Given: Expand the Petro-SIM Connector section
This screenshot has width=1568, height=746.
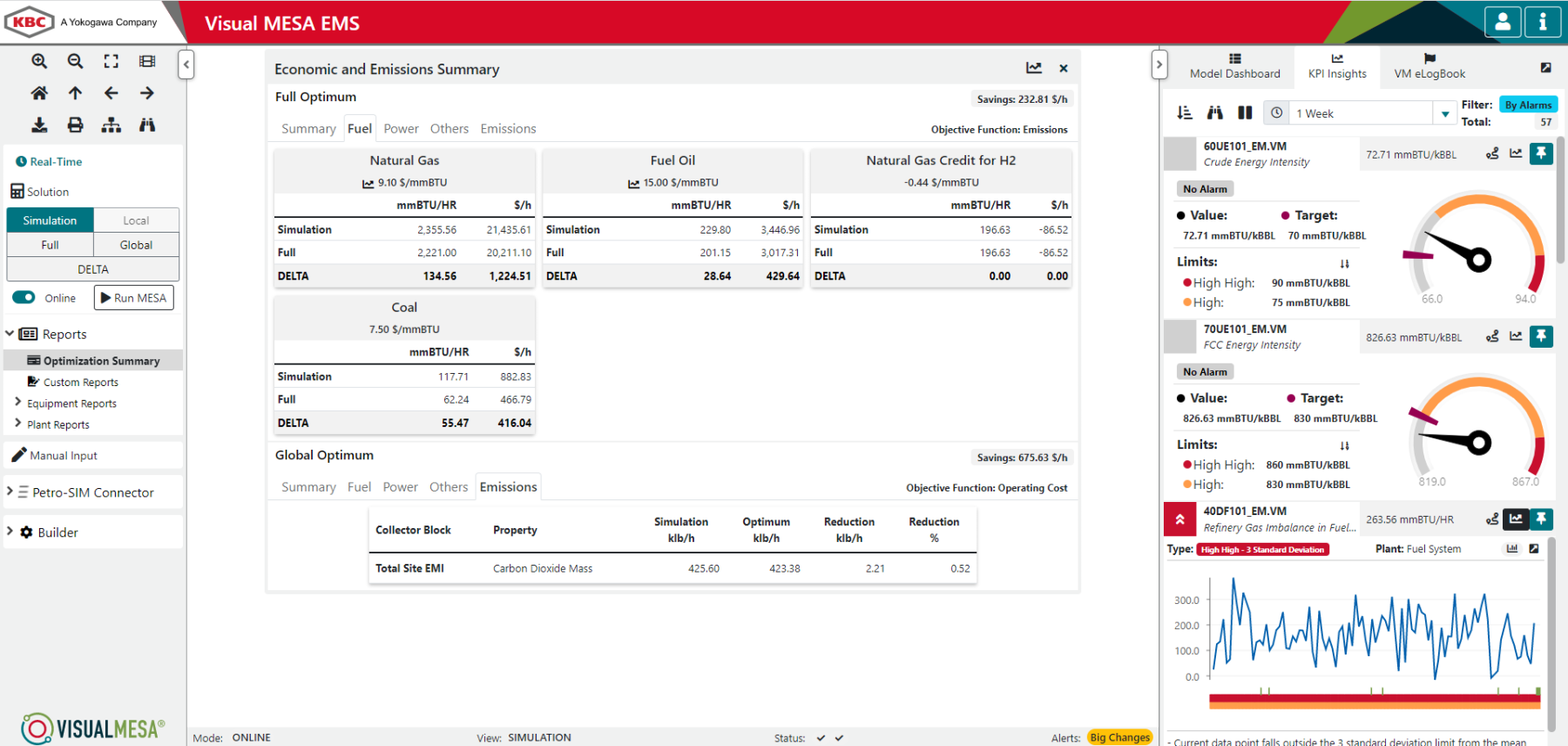Looking at the screenshot, I should click(x=10, y=492).
